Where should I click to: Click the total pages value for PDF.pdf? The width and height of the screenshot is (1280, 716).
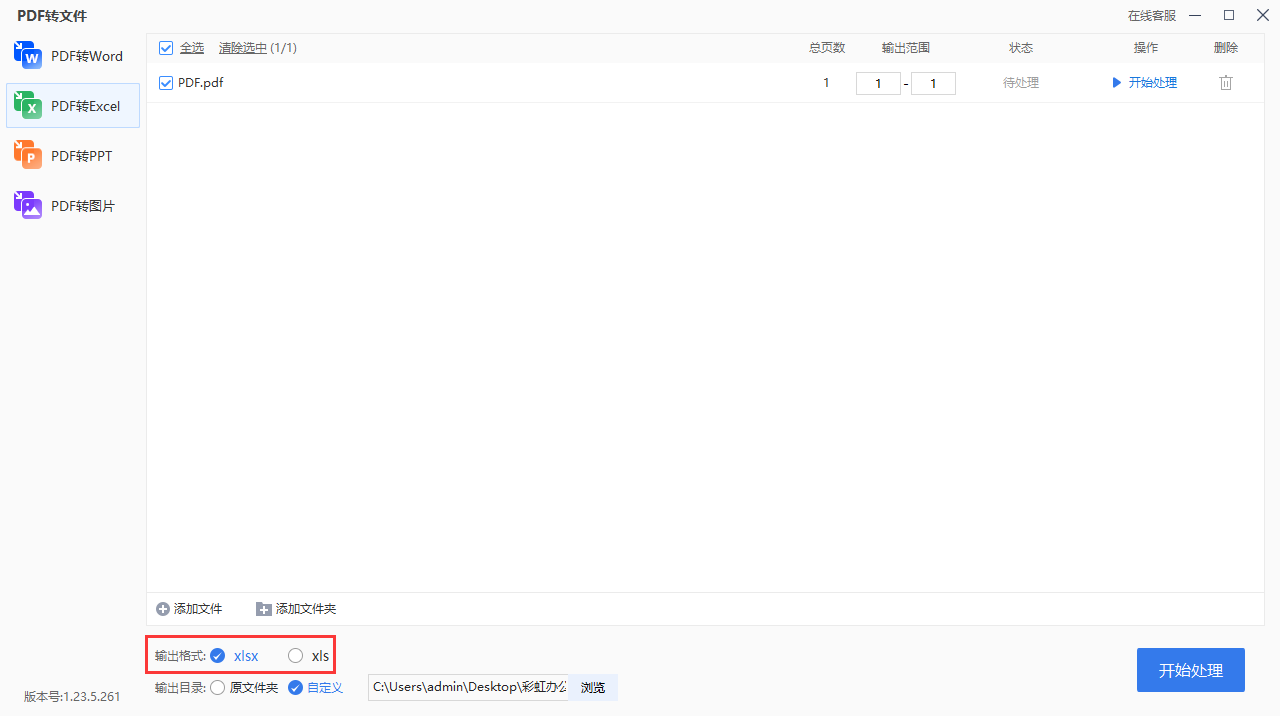(x=826, y=83)
